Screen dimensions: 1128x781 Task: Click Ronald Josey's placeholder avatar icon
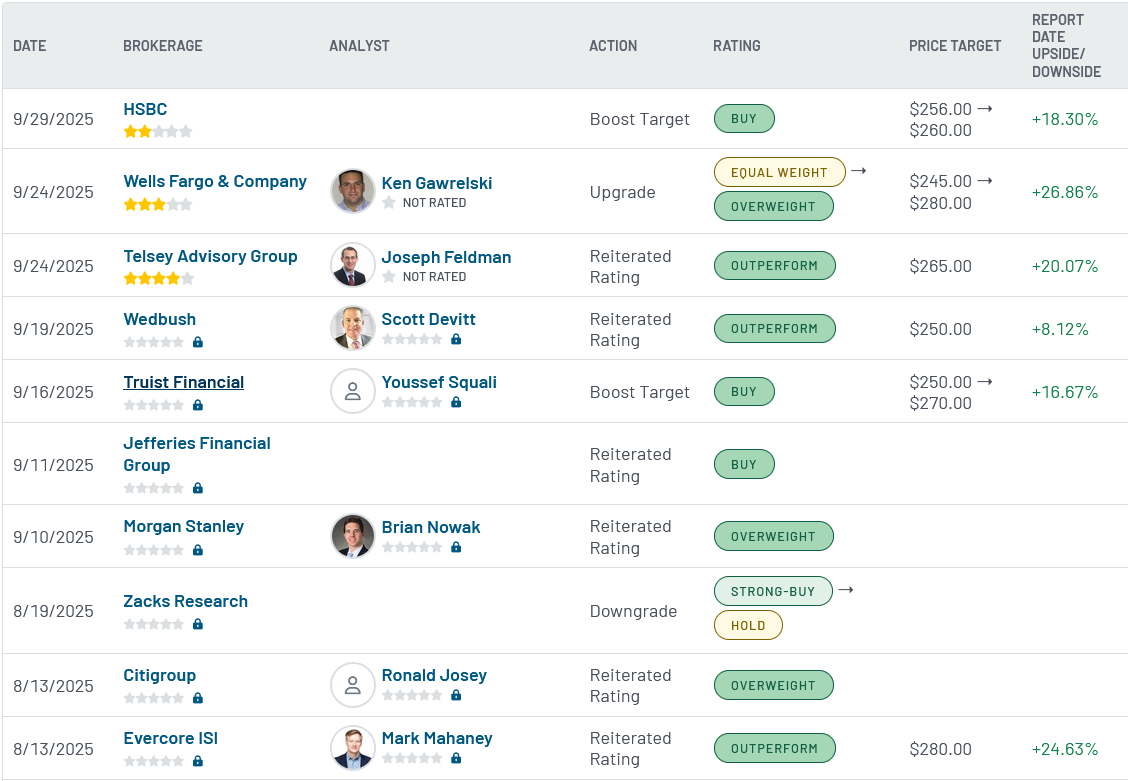point(352,685)
